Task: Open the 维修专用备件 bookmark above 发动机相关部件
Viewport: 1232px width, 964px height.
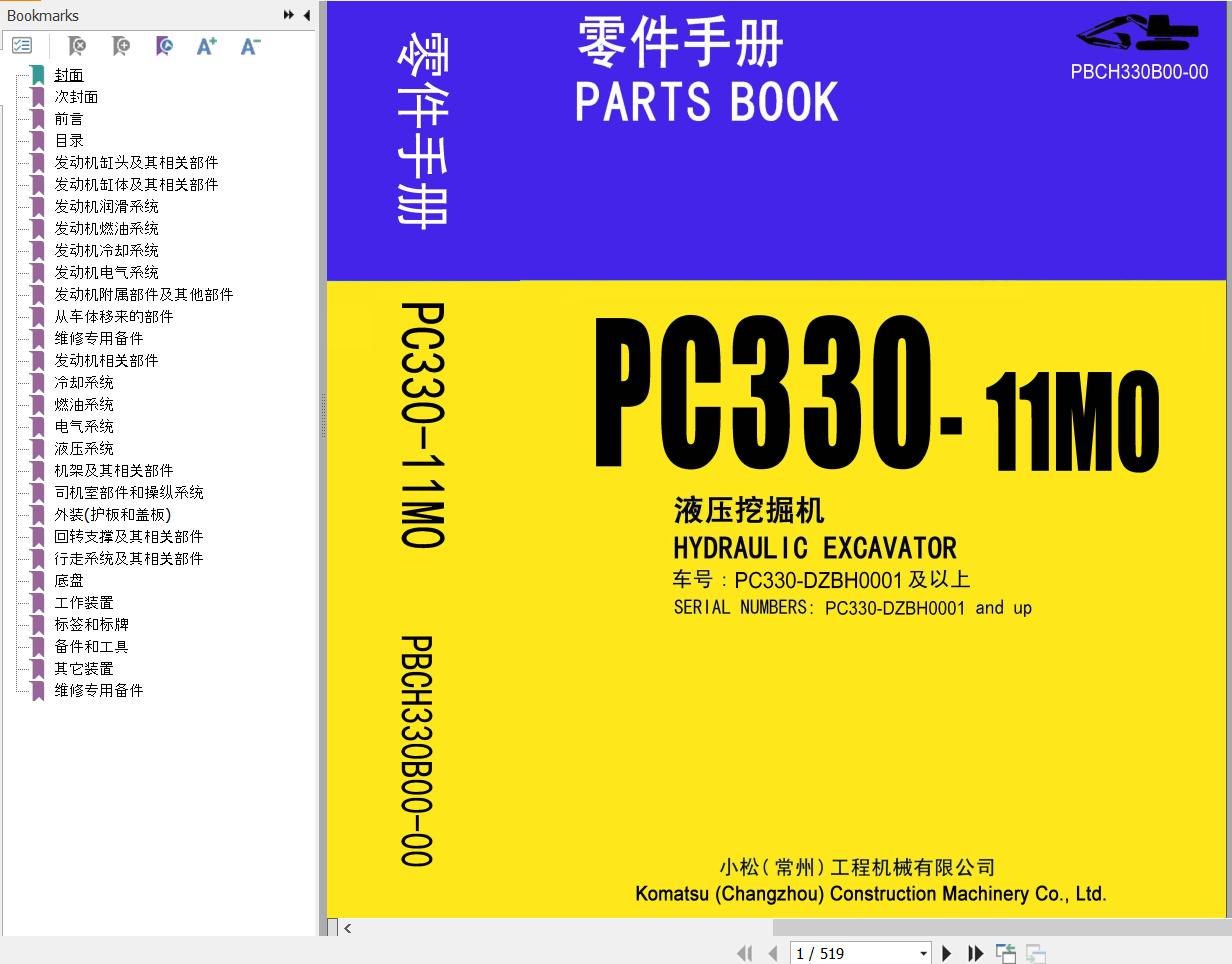Action: [x=99, y=339]
